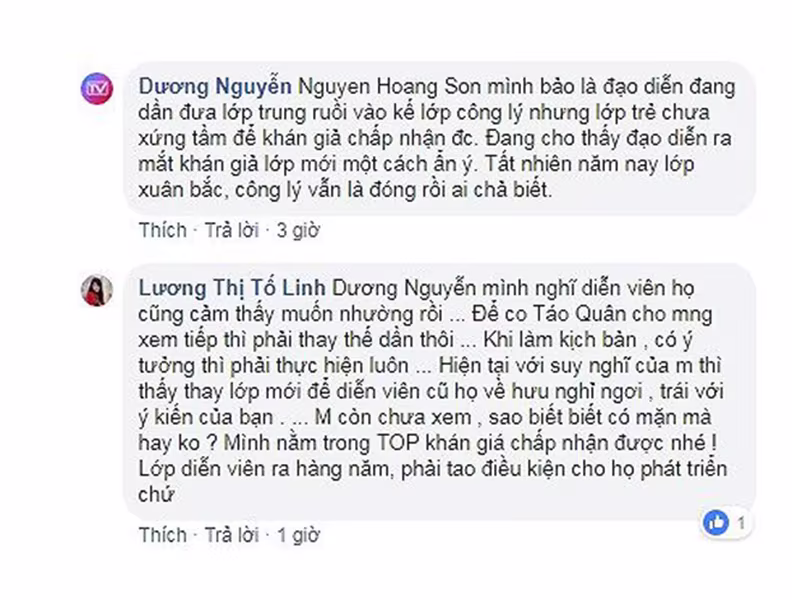792x600 pixels.
Task: Like Lương Thị Tố Linh's comment with Thích
Action: click(x=163, y=535)
